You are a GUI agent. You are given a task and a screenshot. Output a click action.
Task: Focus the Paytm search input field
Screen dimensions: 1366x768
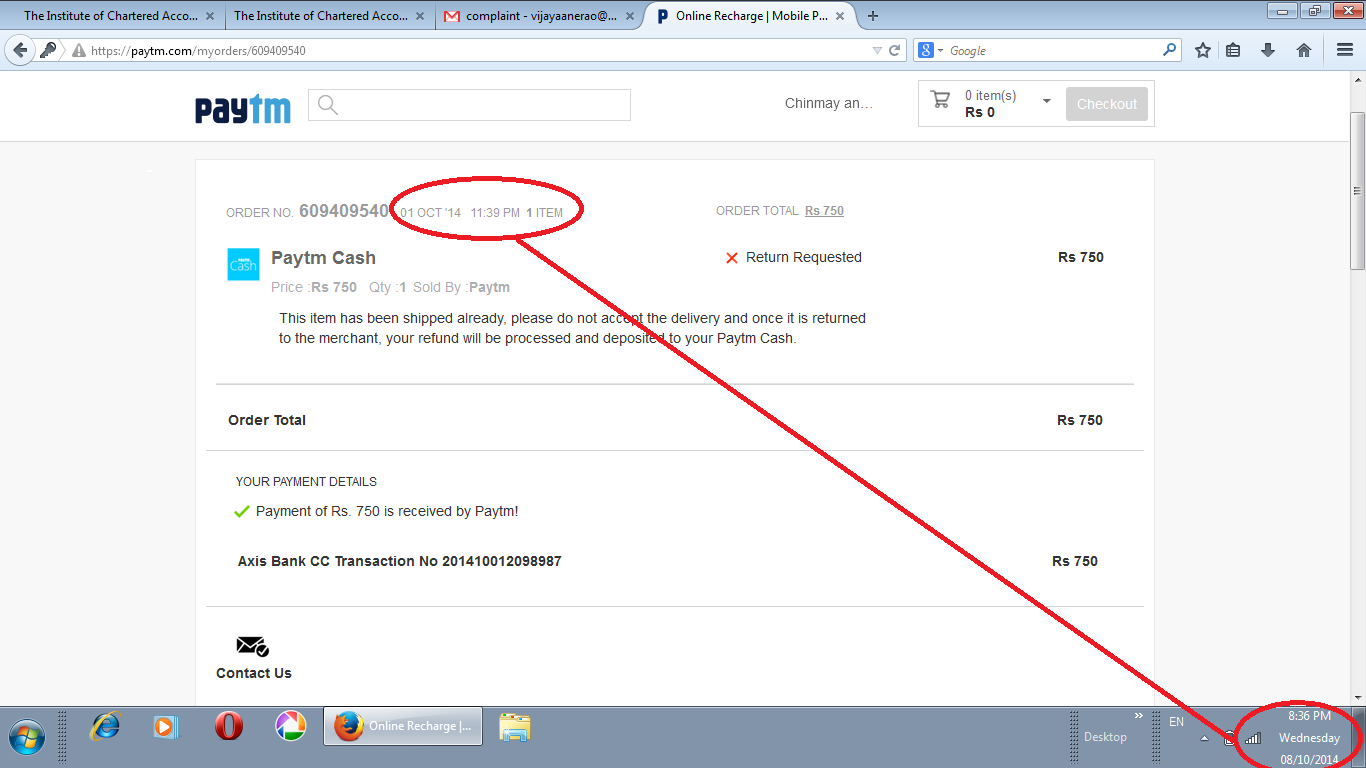pyautogui.click(x=469, y=105)
